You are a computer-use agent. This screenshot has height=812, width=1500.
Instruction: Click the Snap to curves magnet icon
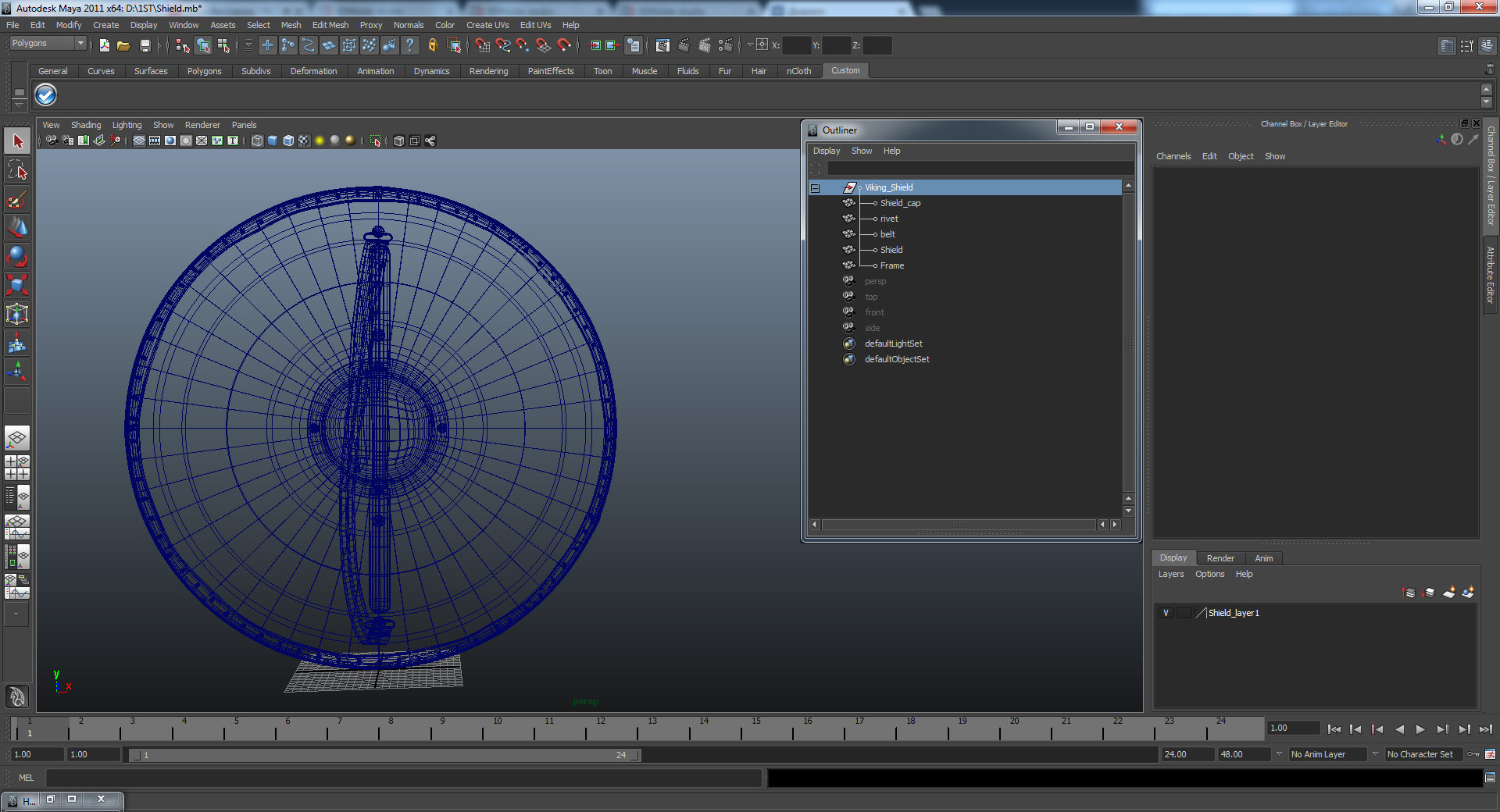coord(502,45)
